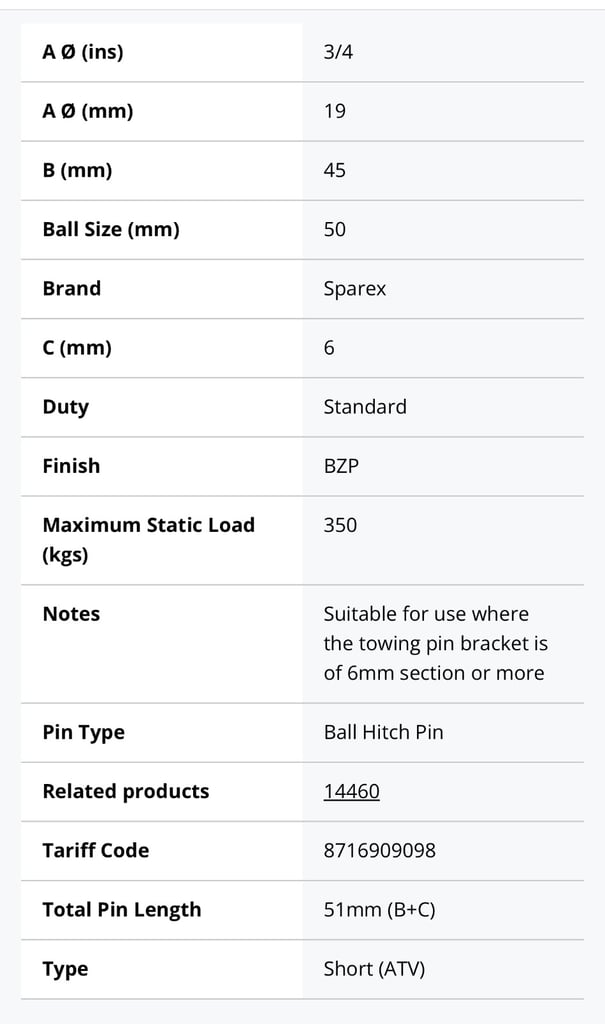605x1024 pixels.
Task: Select the Maximum Static Load value 350
Action: pos(340,525)
